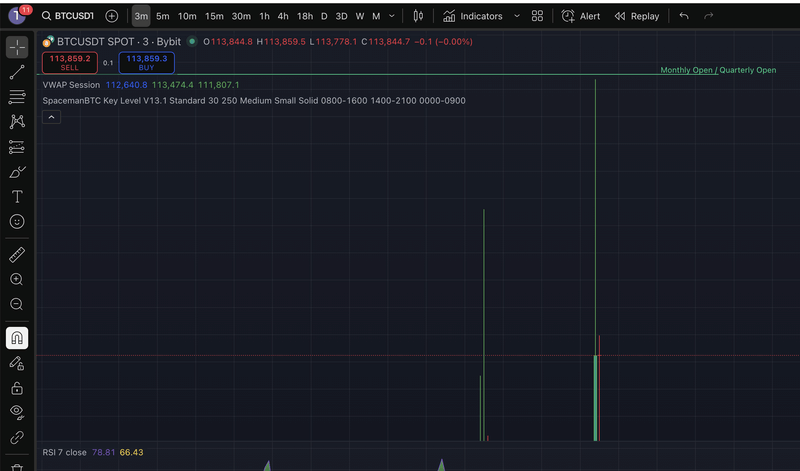The width and height of the screenshot is (800, 471).
Task: Expand the favorite indicators dropdown arrow
Action: point(517,16)
